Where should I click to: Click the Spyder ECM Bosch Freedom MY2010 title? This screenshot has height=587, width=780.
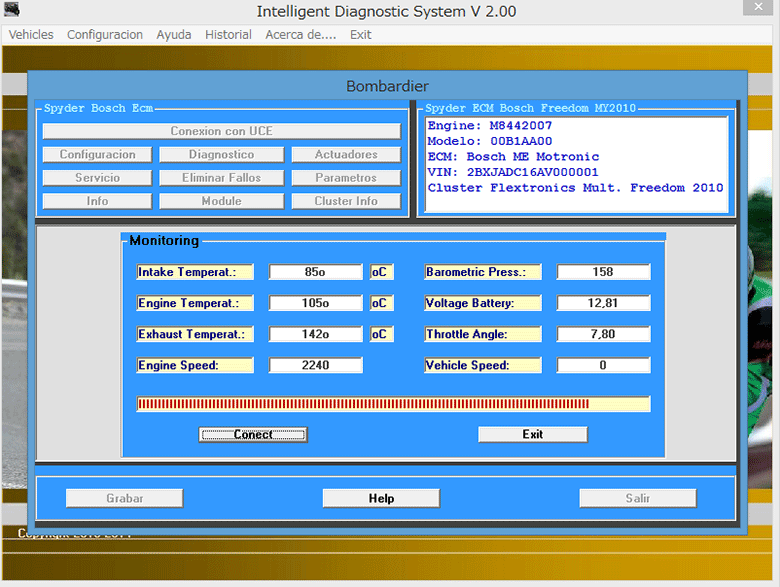click(530, 108)
